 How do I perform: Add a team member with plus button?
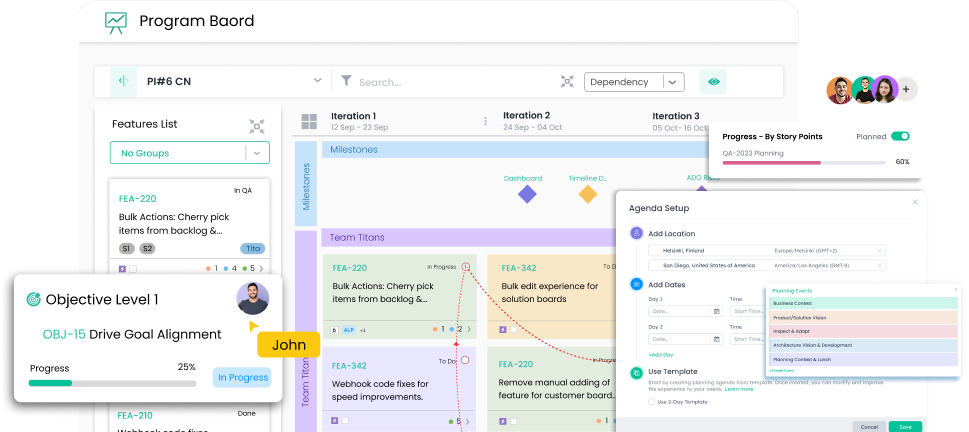pyautogui.click(x=906, y=90)
